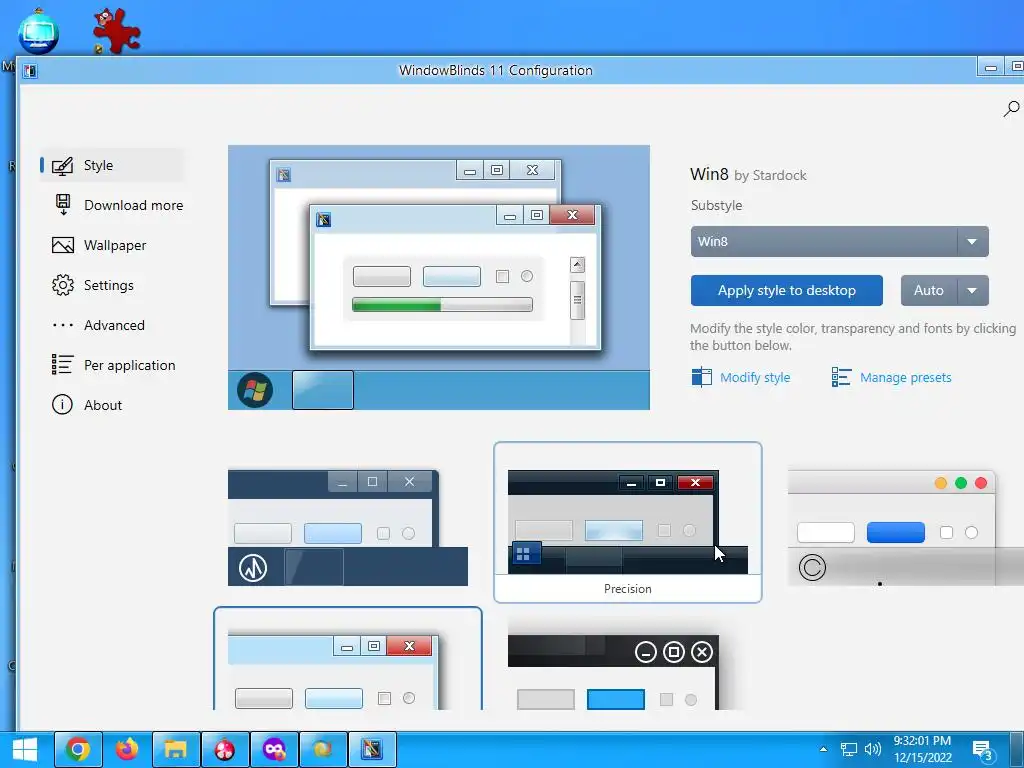Click the volume speaker tray icon
The width and height of the screenshot is (1024, 768).
click(872, 750)
